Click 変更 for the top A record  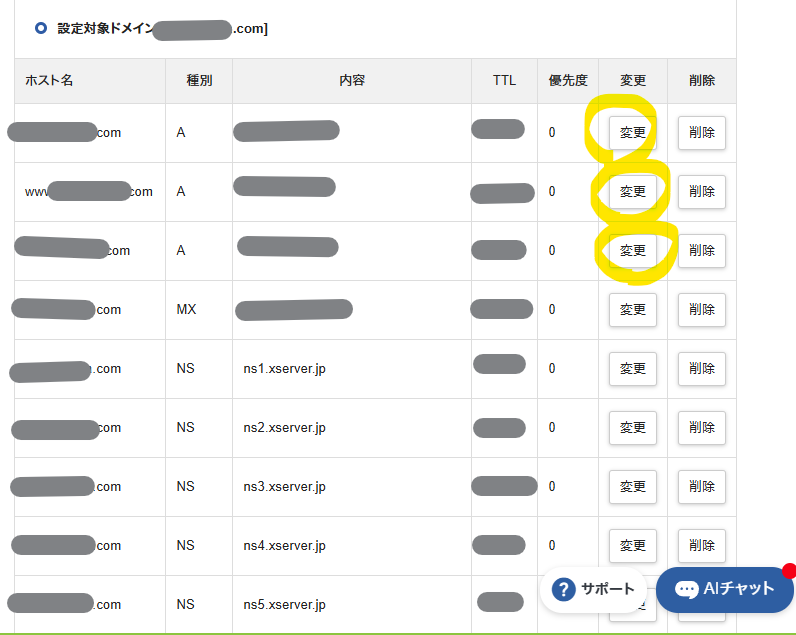coord(633,132)
